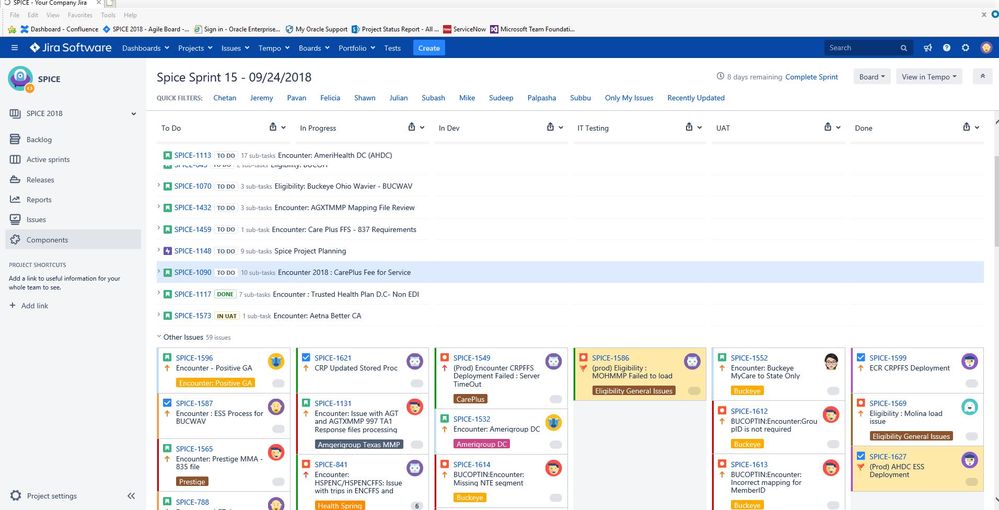Open issue SPICE-1596 link
Screen dimensions: 999x510
pyautogui.click(x=194, y=358)
